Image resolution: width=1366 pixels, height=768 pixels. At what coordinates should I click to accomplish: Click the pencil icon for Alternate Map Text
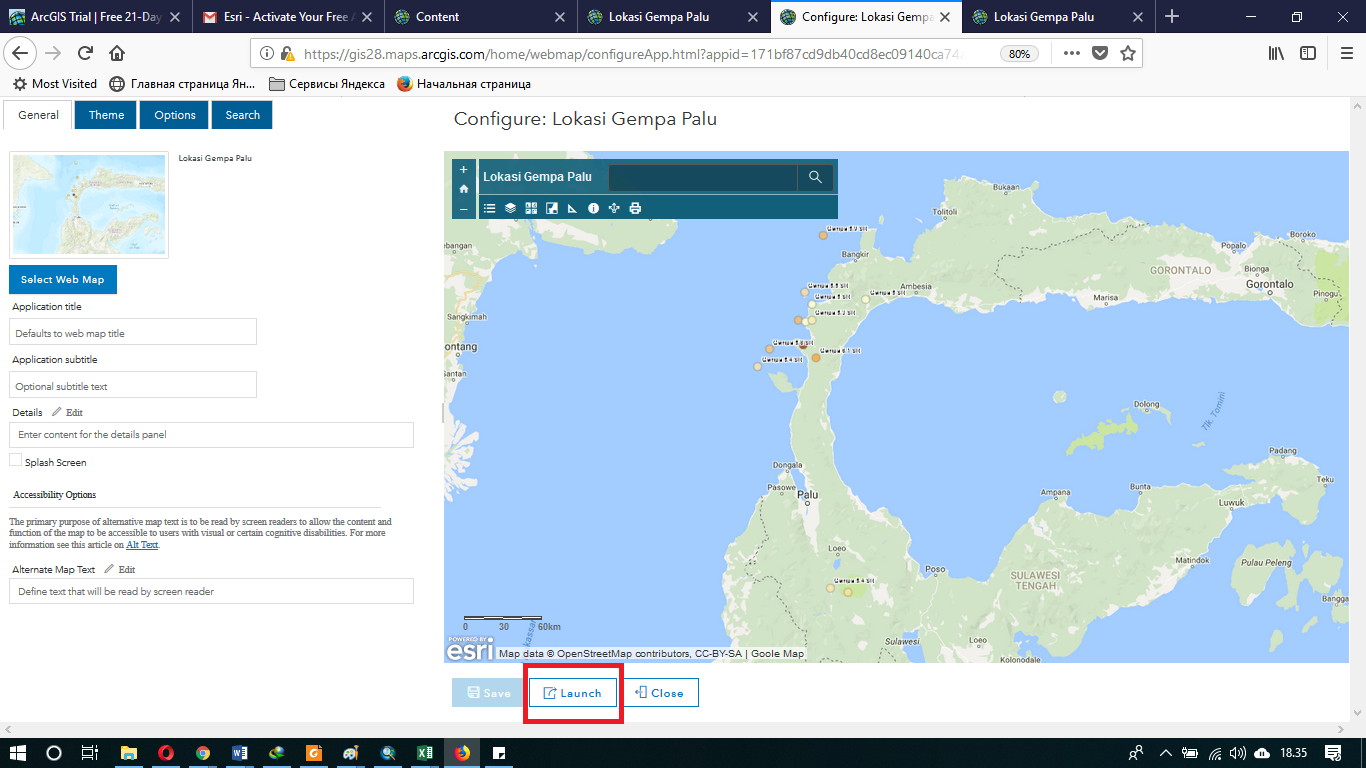point(109,569)
